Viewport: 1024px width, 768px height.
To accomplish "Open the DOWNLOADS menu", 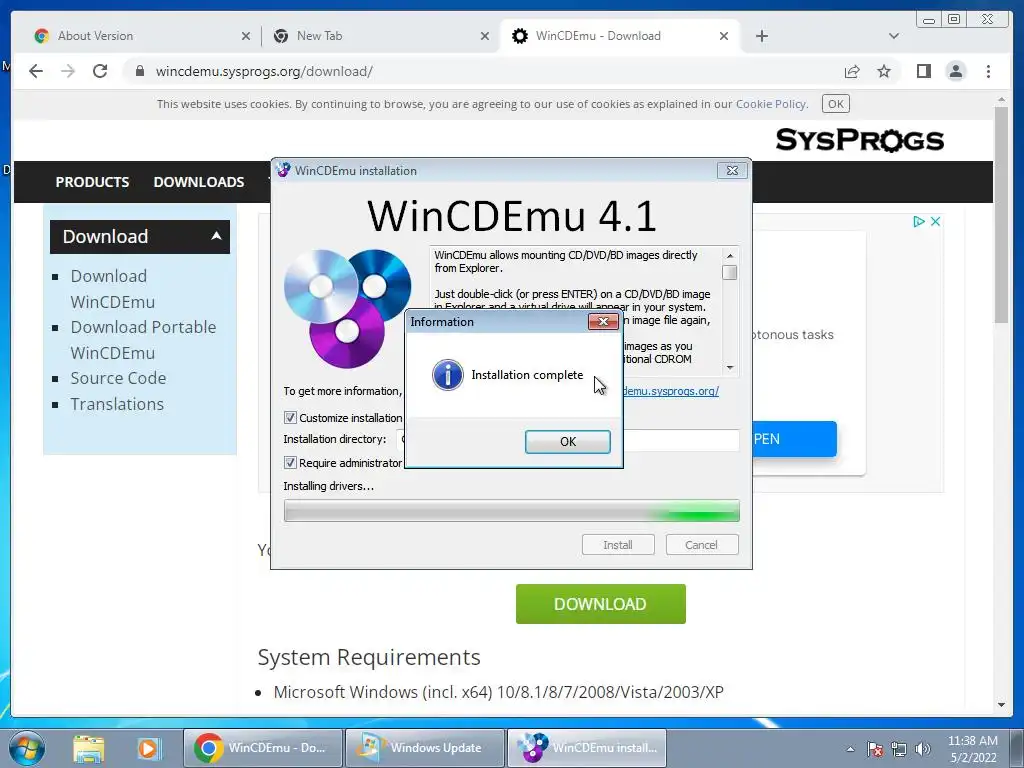I will click(199, 182).
